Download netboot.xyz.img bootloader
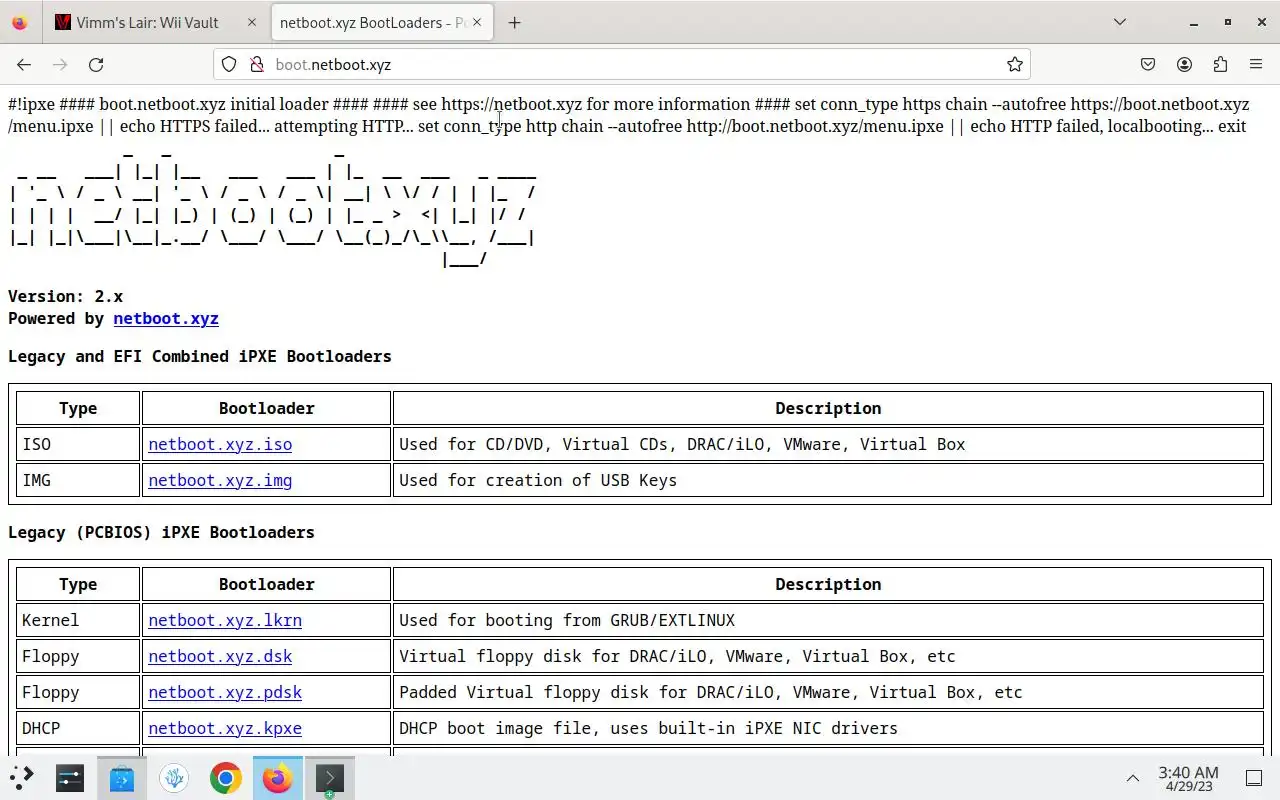 pos(220,480)
